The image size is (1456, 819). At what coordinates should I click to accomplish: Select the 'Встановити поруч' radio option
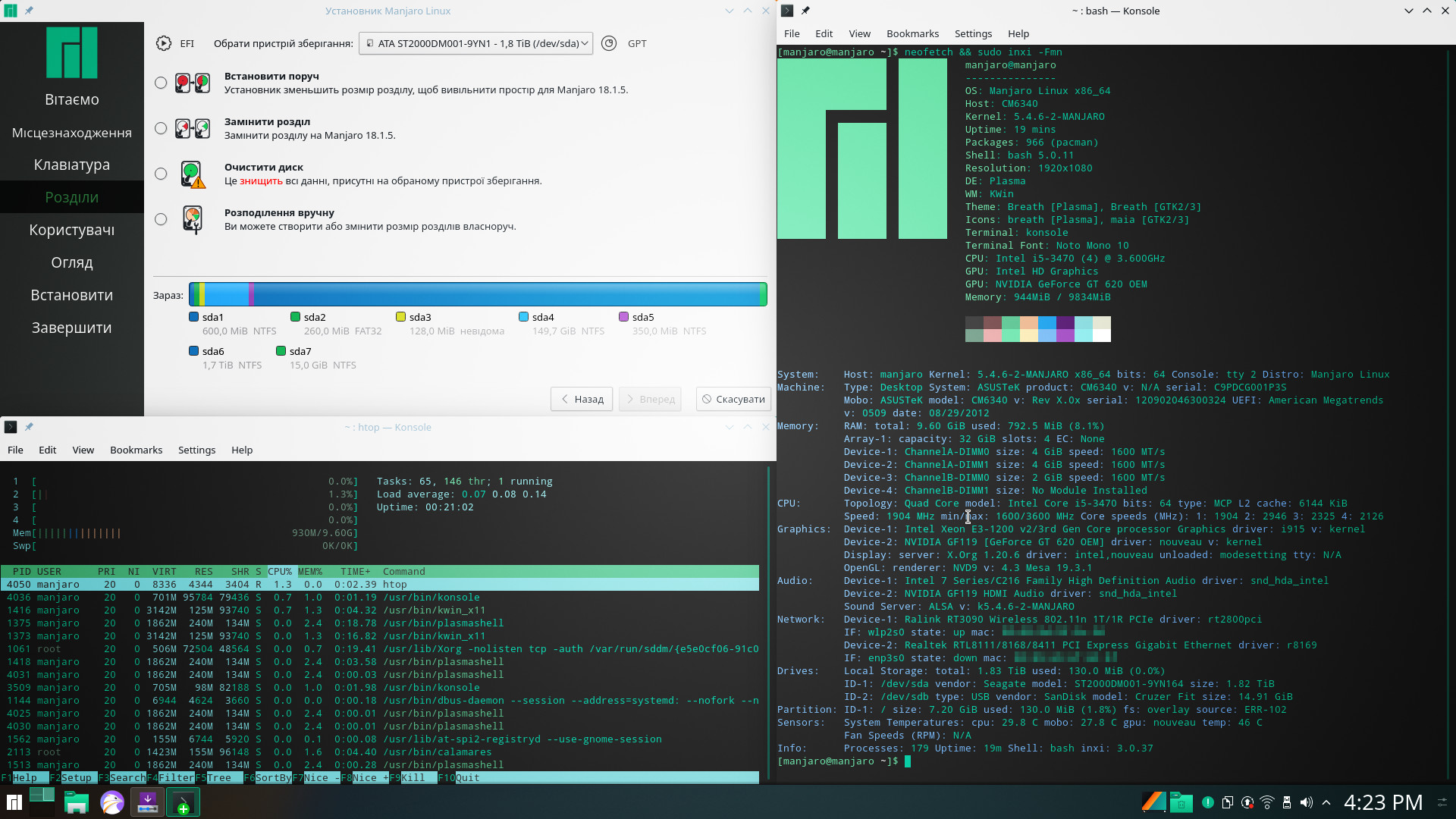pos(161,83)
